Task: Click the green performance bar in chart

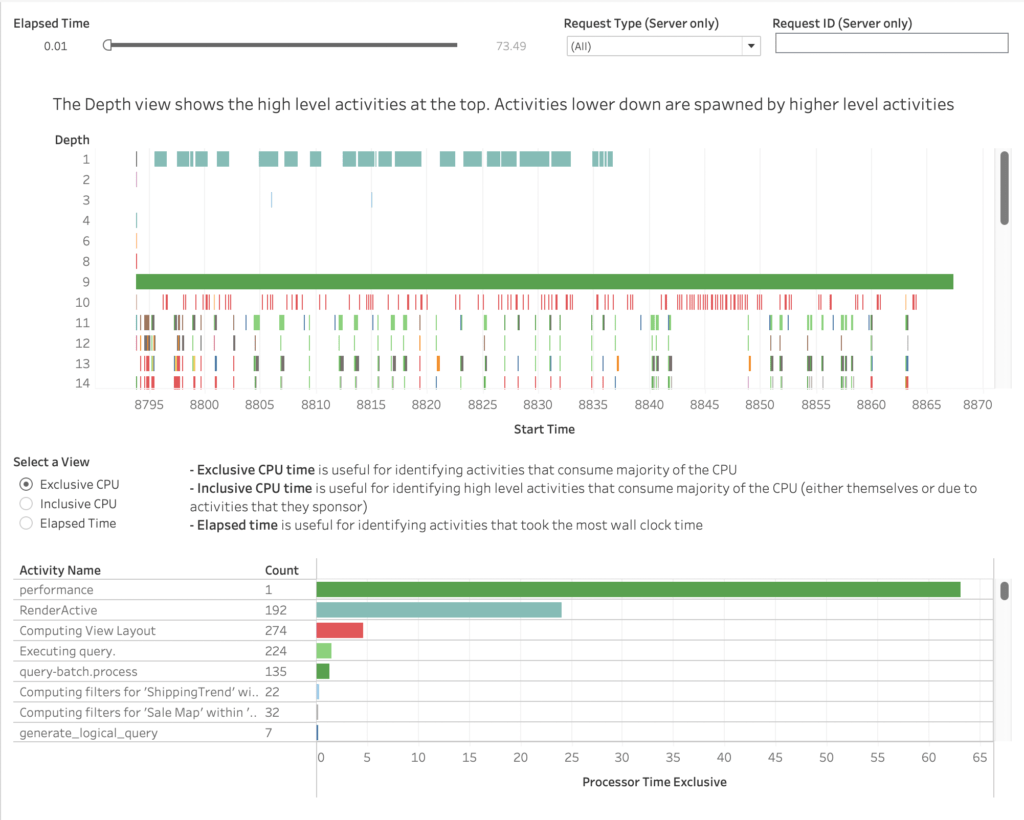Action: pyautogui.click(x=638, y=590)
